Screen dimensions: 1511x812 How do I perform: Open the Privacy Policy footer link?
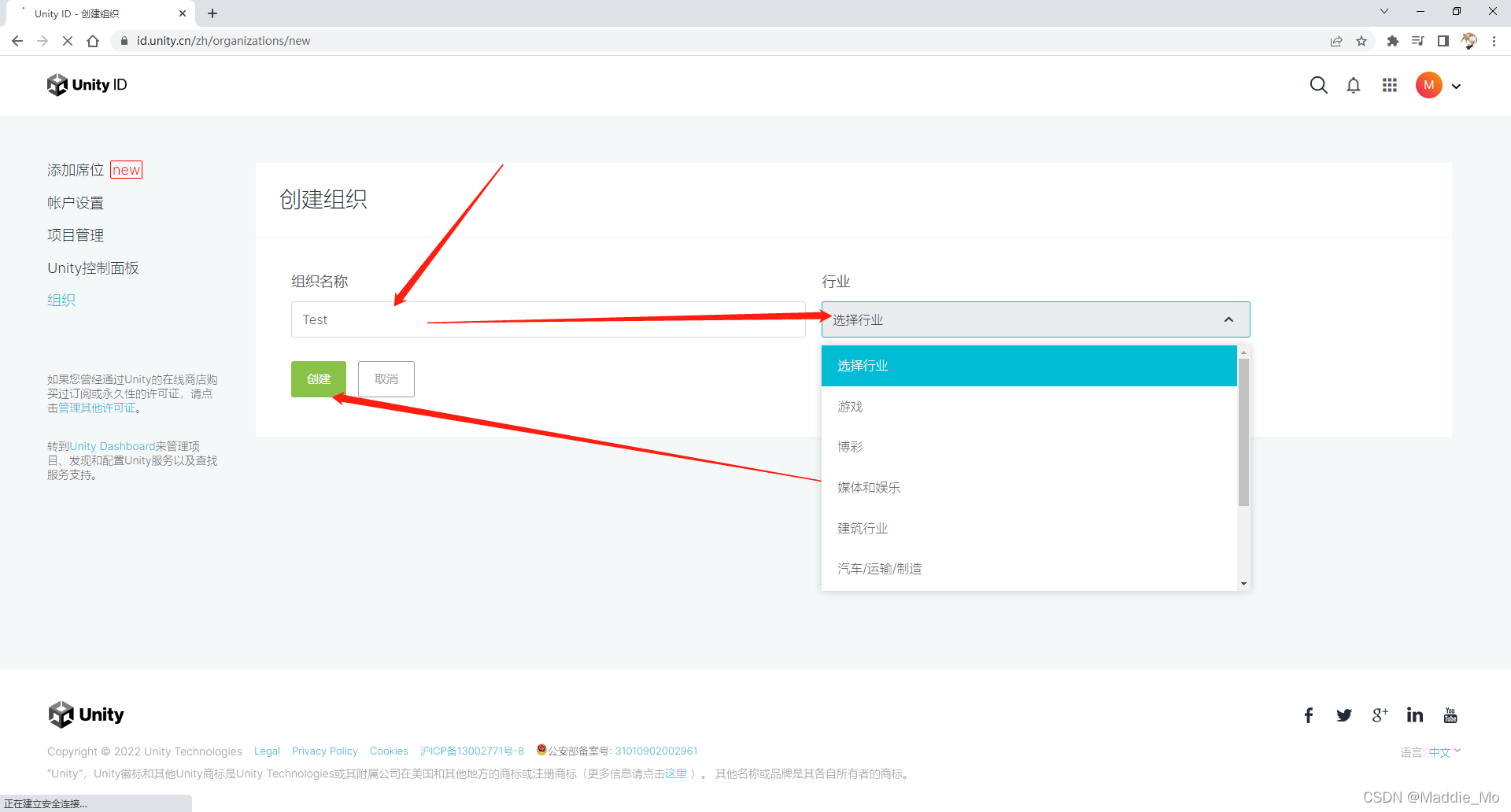coord(324,751)
